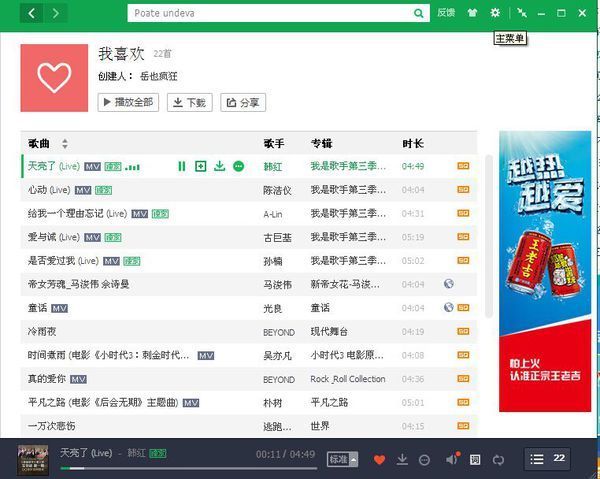
Task: Click globe icon on 童话 row
Action: pos(449,307)
